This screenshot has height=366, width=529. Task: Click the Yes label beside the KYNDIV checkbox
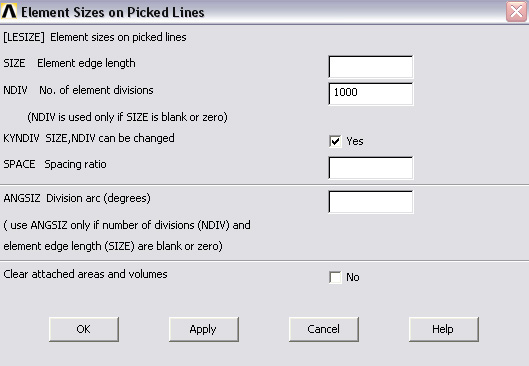355,141
